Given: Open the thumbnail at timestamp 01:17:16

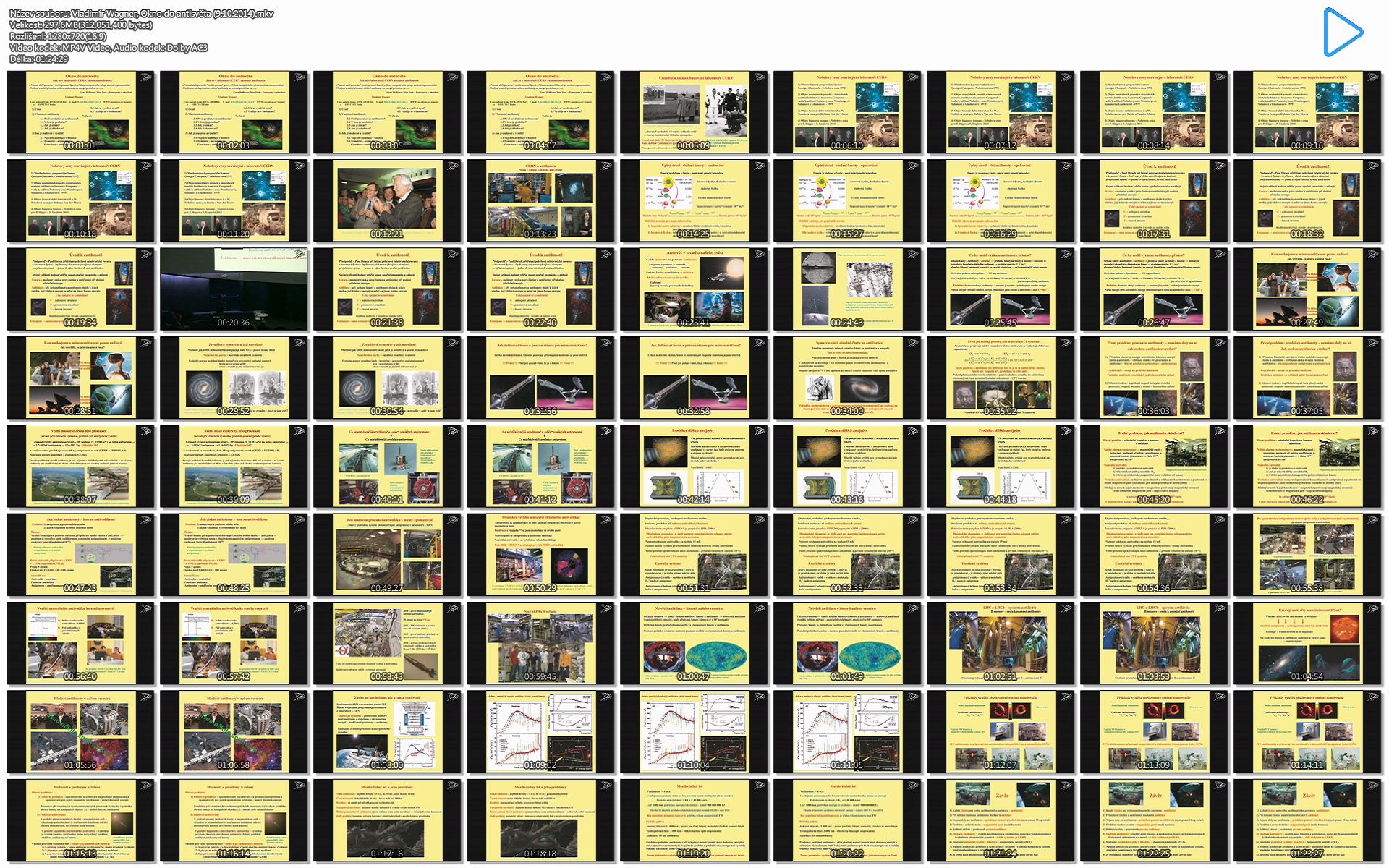Looking at the screenshot, I should [387, 821].
